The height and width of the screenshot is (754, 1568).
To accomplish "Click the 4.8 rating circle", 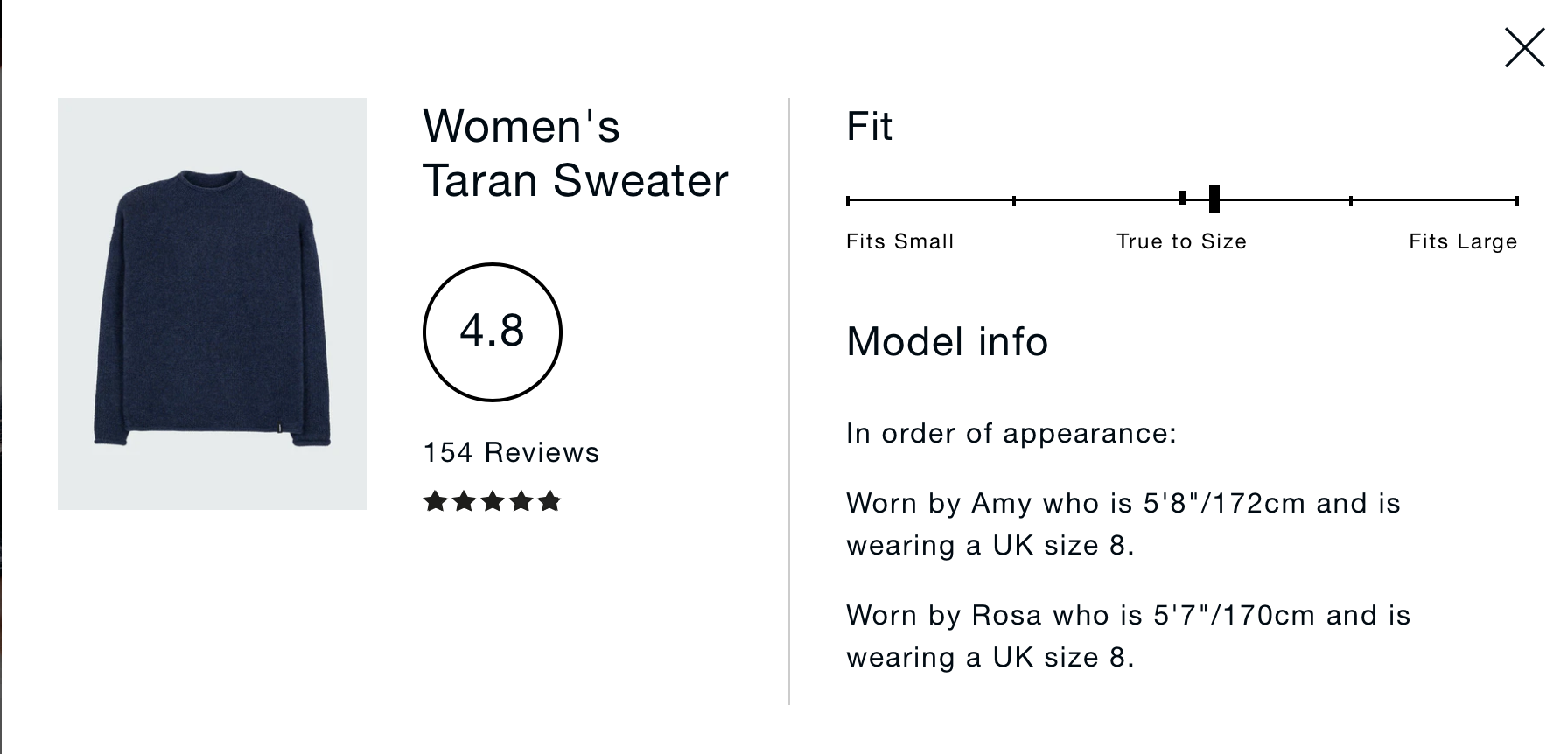I will (x=492, y=332).
